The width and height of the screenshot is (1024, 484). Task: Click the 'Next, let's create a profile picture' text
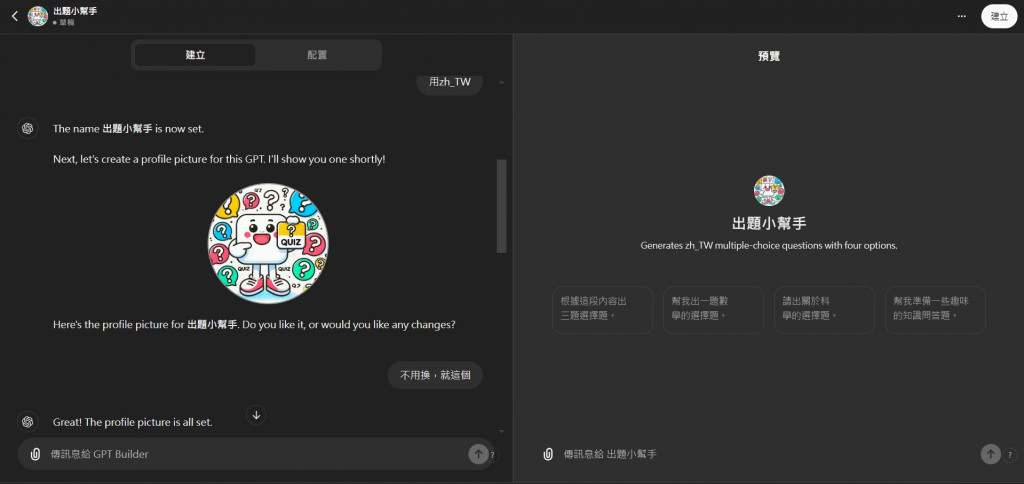click(219, 159)
